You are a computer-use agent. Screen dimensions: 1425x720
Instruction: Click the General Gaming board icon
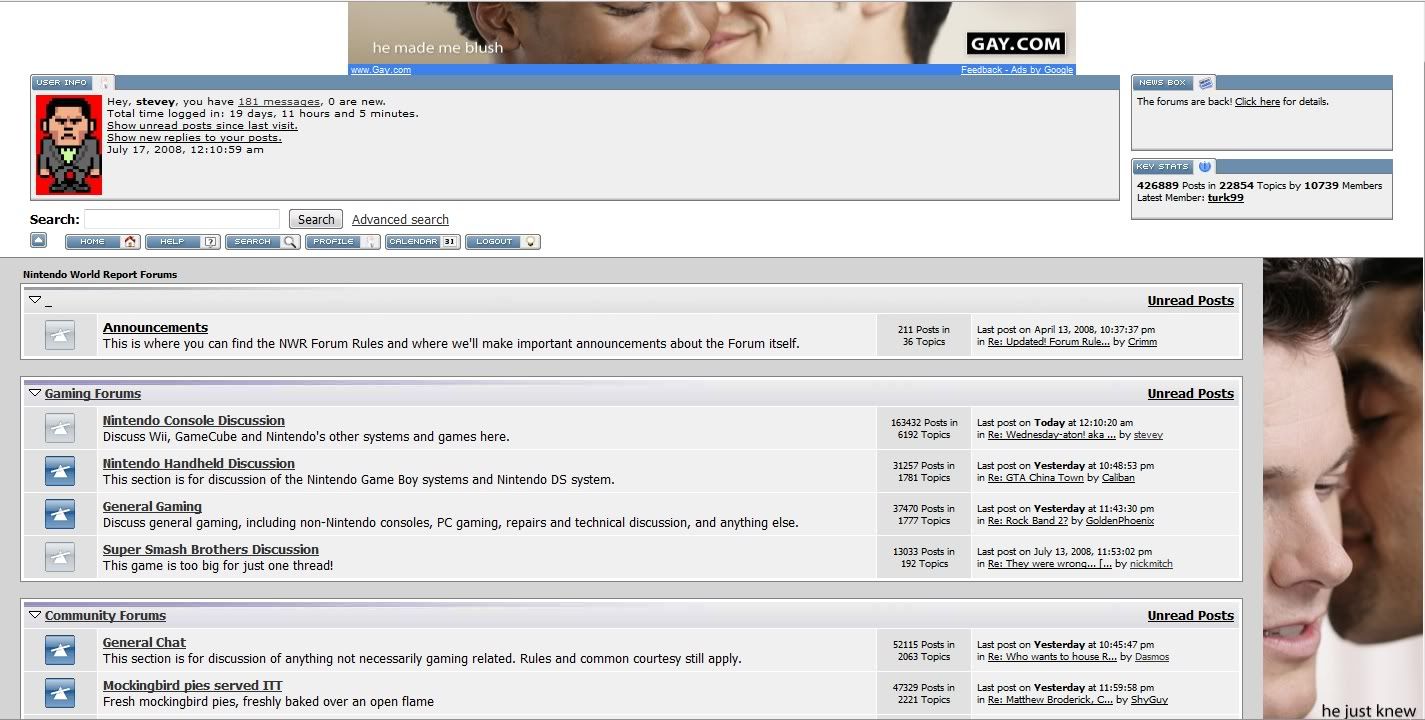[x=60, y=515]
